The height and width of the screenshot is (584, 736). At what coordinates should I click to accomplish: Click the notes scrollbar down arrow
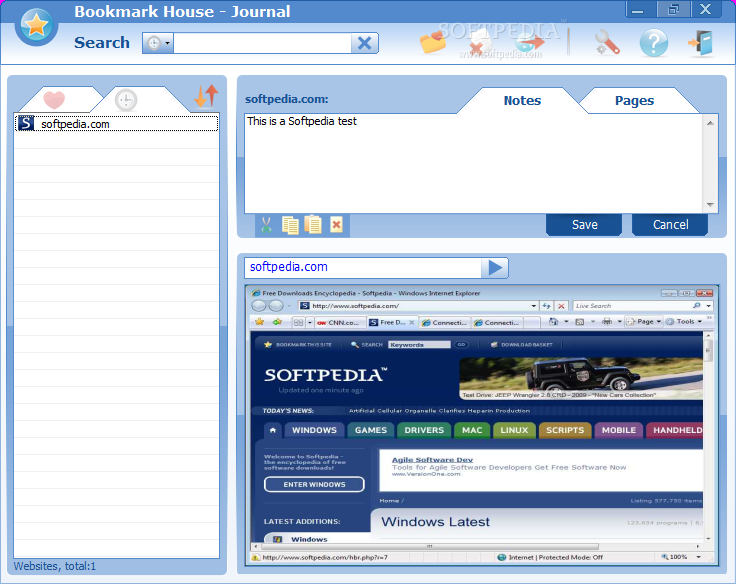pos(710,205)
